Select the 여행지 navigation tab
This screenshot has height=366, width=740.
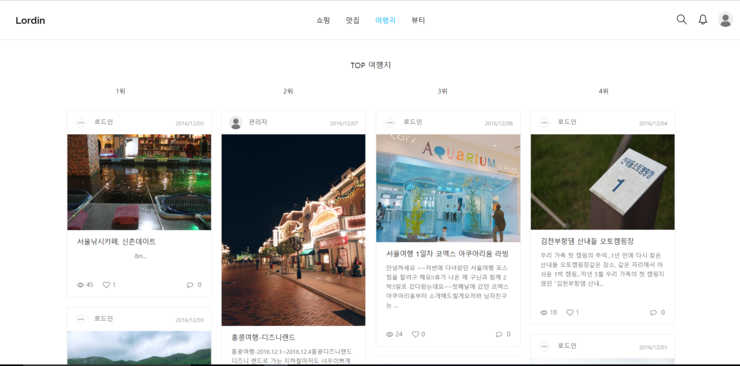pyautogui.click(x=385, y=20)
